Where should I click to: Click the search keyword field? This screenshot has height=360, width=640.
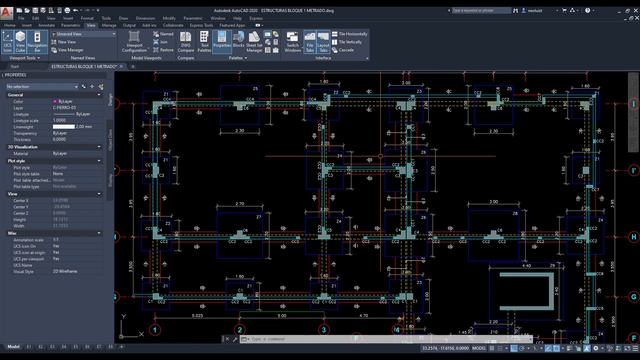481,11
